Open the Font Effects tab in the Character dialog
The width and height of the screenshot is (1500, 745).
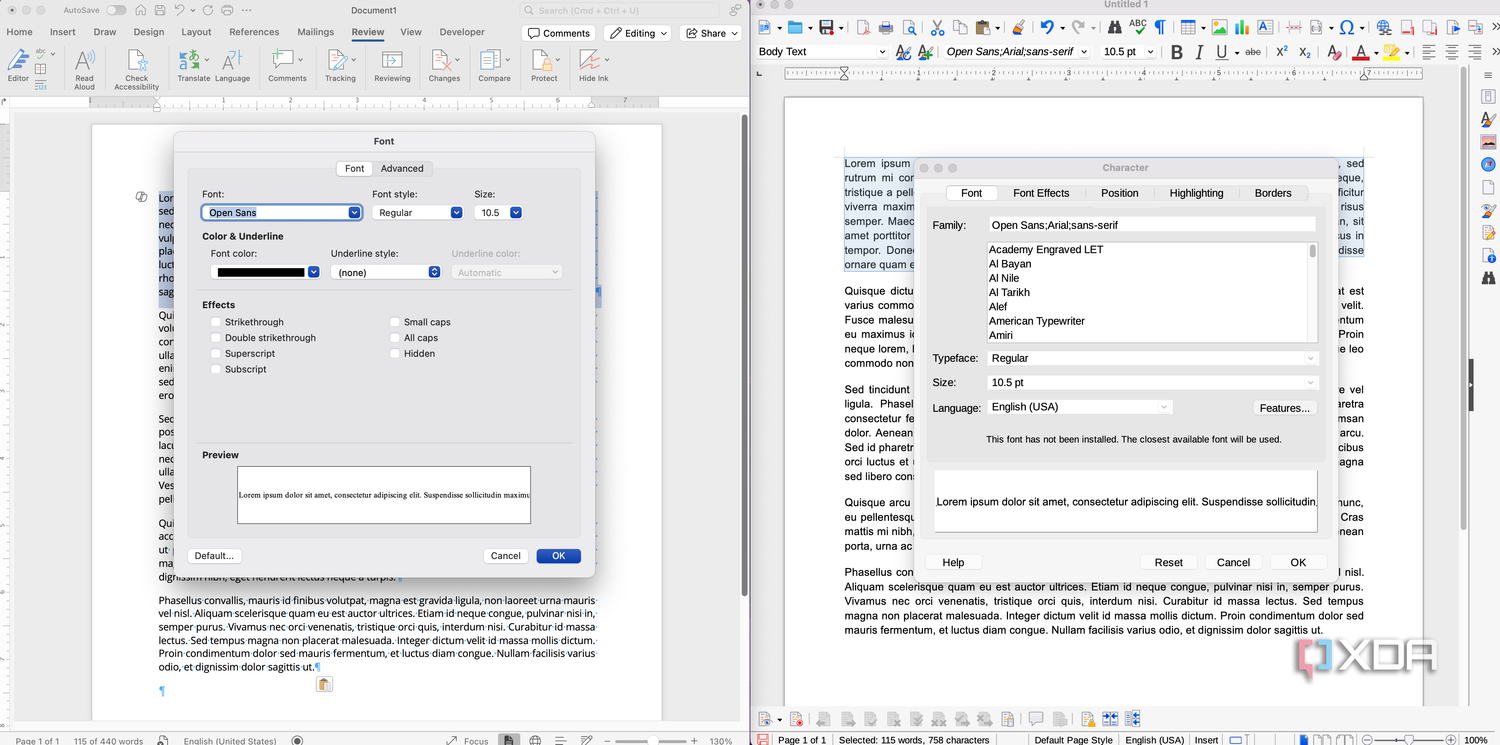(x=1041, y=193)
